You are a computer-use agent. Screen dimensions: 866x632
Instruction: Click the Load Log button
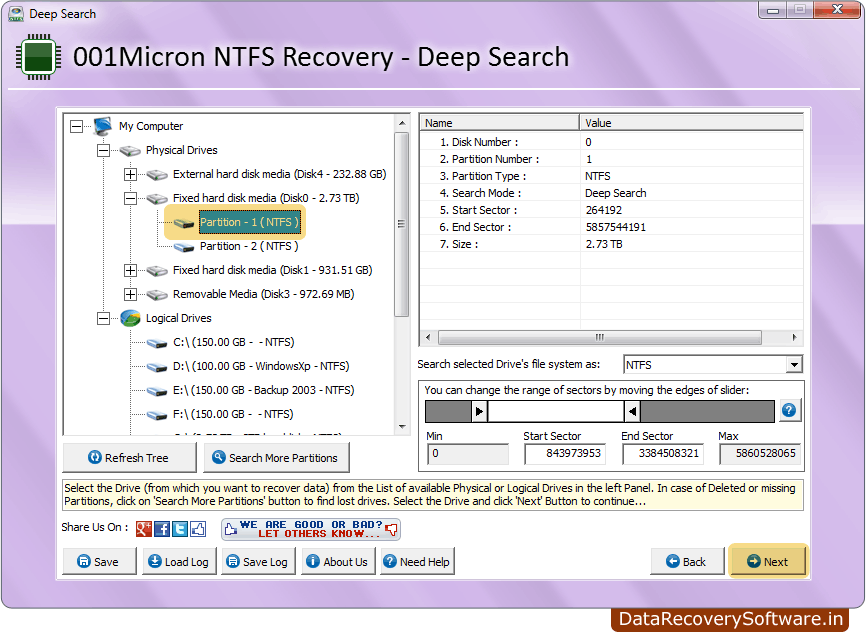tap(179, 562)
